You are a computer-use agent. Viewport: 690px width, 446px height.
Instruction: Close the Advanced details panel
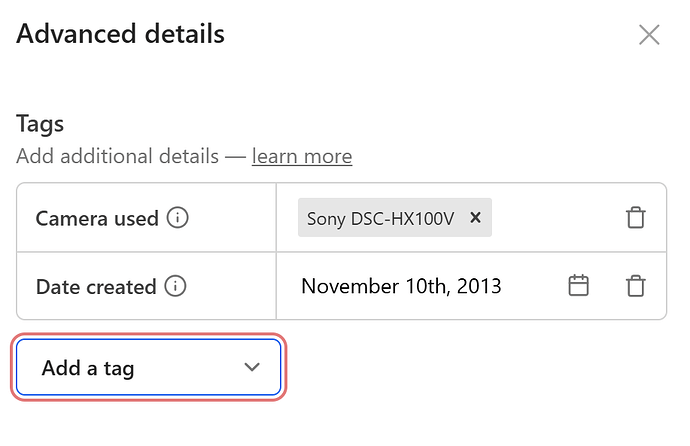click(649, 35)
